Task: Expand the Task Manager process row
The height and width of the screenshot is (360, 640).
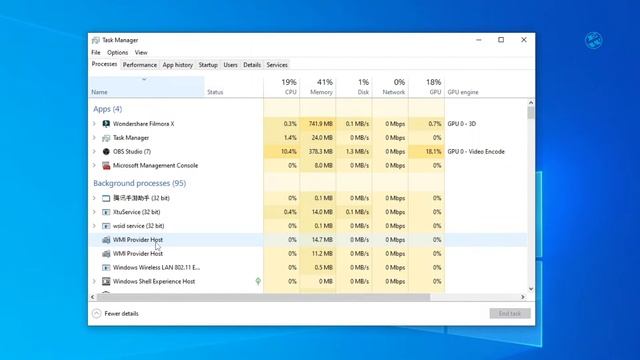Action: [94, 138]
